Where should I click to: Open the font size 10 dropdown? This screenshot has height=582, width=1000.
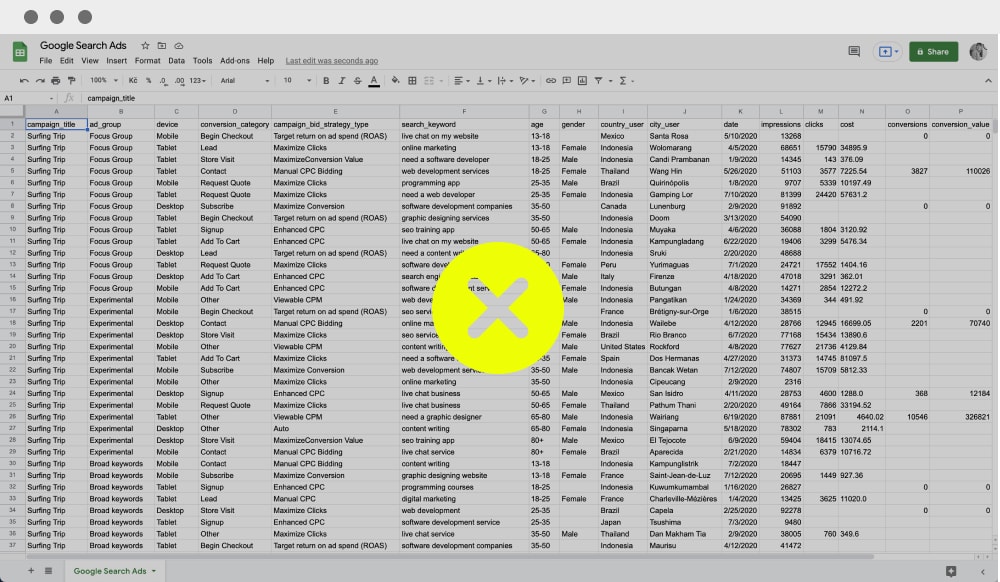[x=297, y=81]
